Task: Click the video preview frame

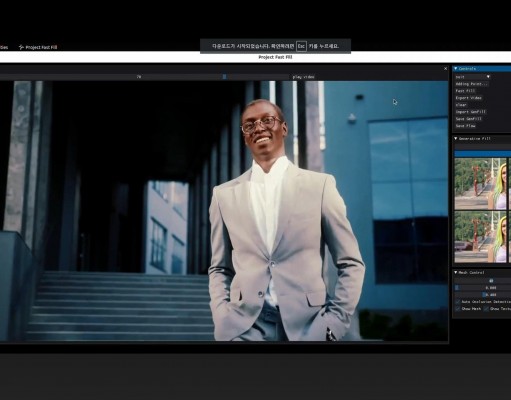Action: pos(224,211)
